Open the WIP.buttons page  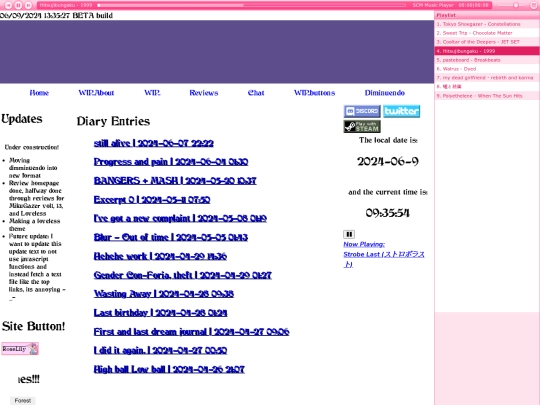[x=314, y=93]
